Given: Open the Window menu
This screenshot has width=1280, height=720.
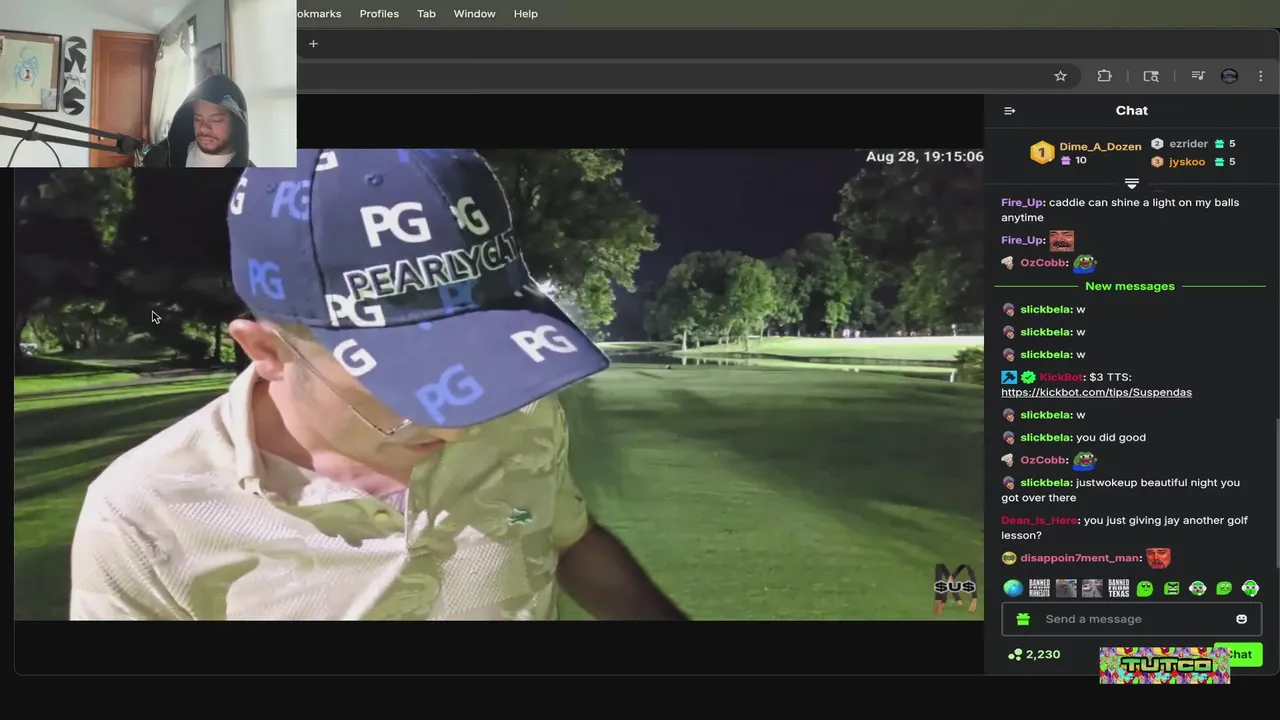Looking at the screenshot, I should [x=474, y=14].
